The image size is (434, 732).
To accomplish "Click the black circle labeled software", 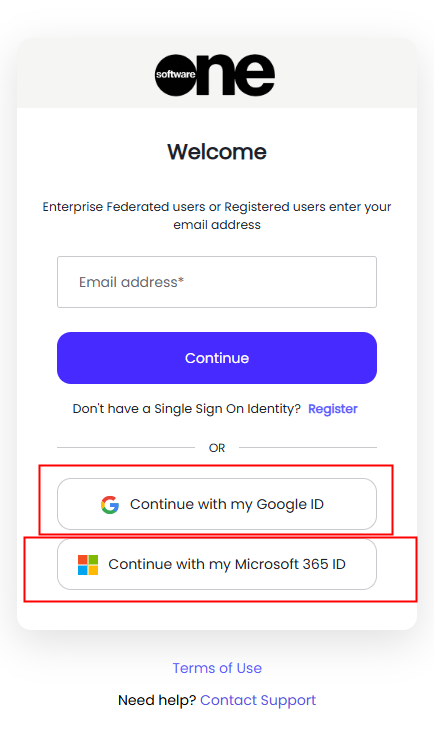I will [x=175, y=75].
